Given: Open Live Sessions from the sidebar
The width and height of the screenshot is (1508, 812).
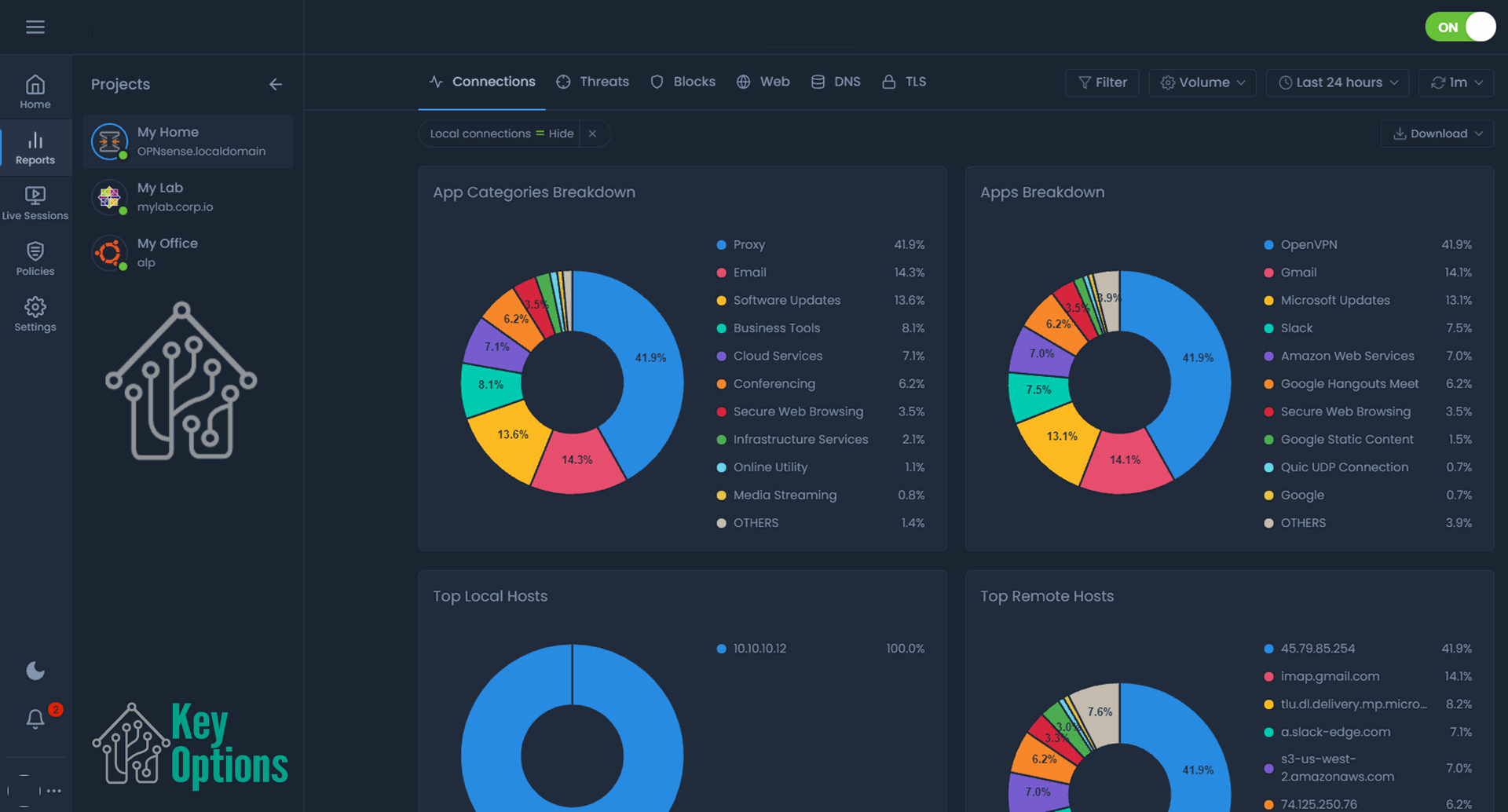Looking at the screenshot, I should click(35, 202).
